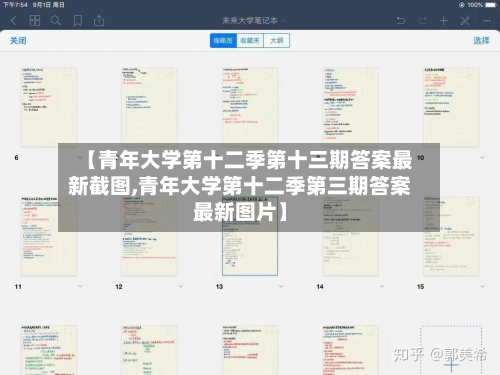The width and height of the screenshot is (500, 375).
Task: Add a page via dashed placeholder
Action: (x=451, y=351)
